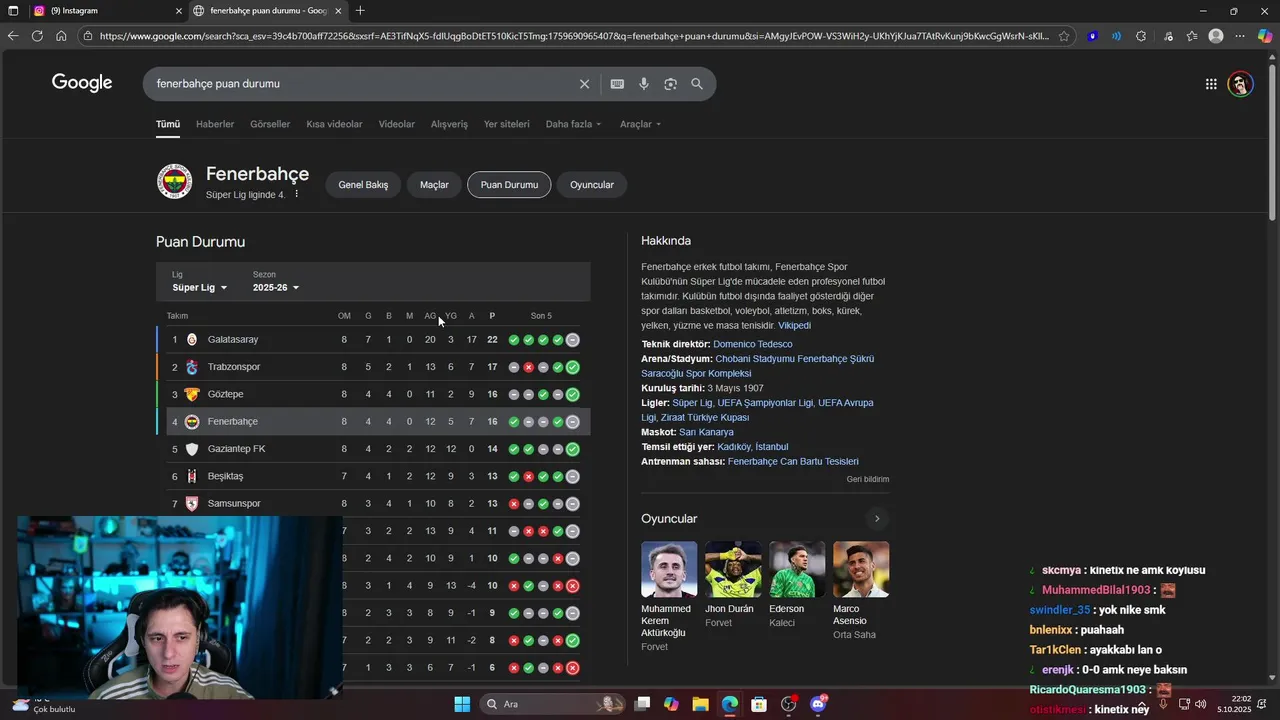Bookmark this page with the star icon
The height and width of the screenshot is (720, 1280).
point(1064,36)
